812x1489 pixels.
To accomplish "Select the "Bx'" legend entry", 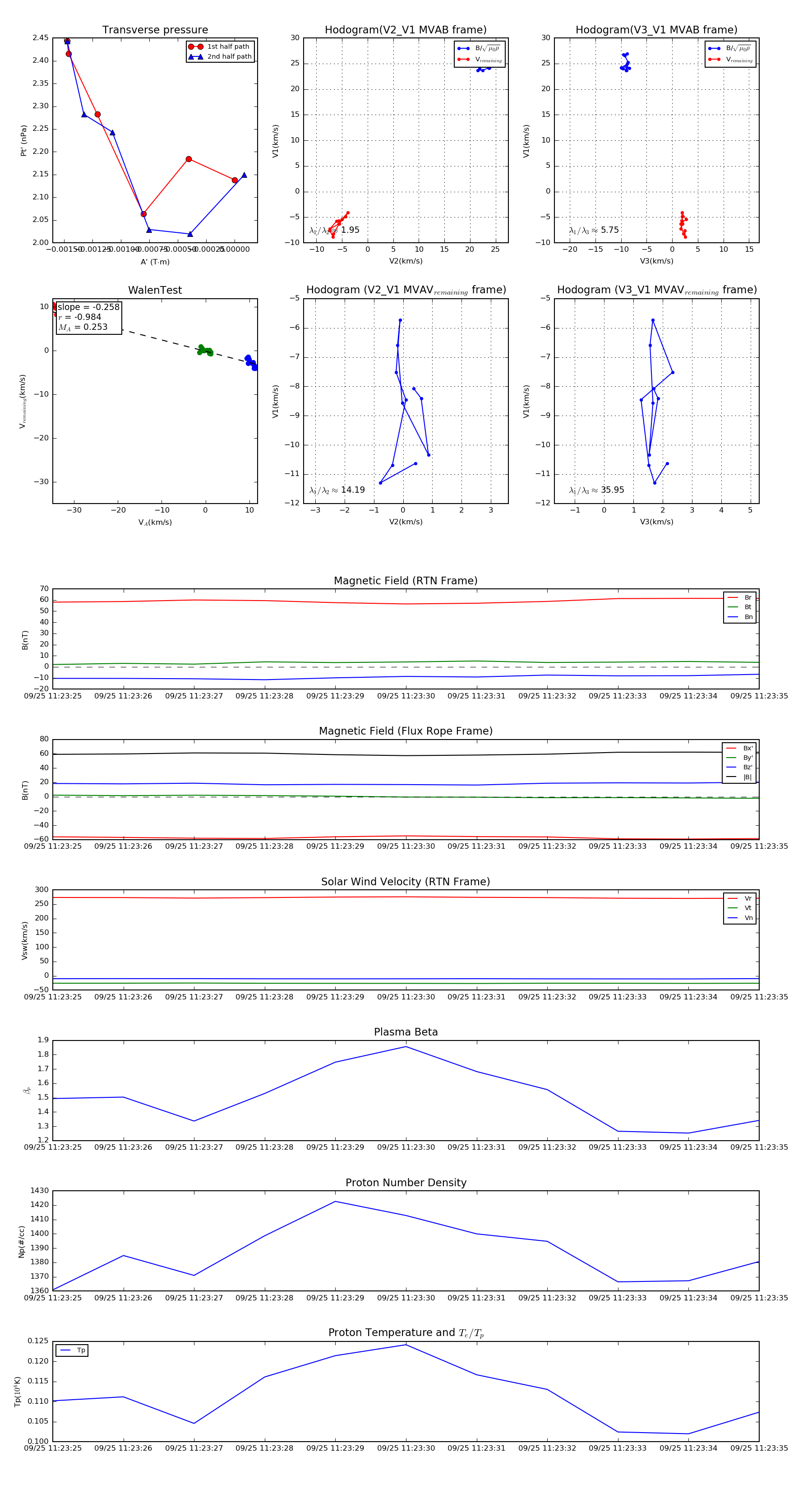I will [x=739, y=749].
